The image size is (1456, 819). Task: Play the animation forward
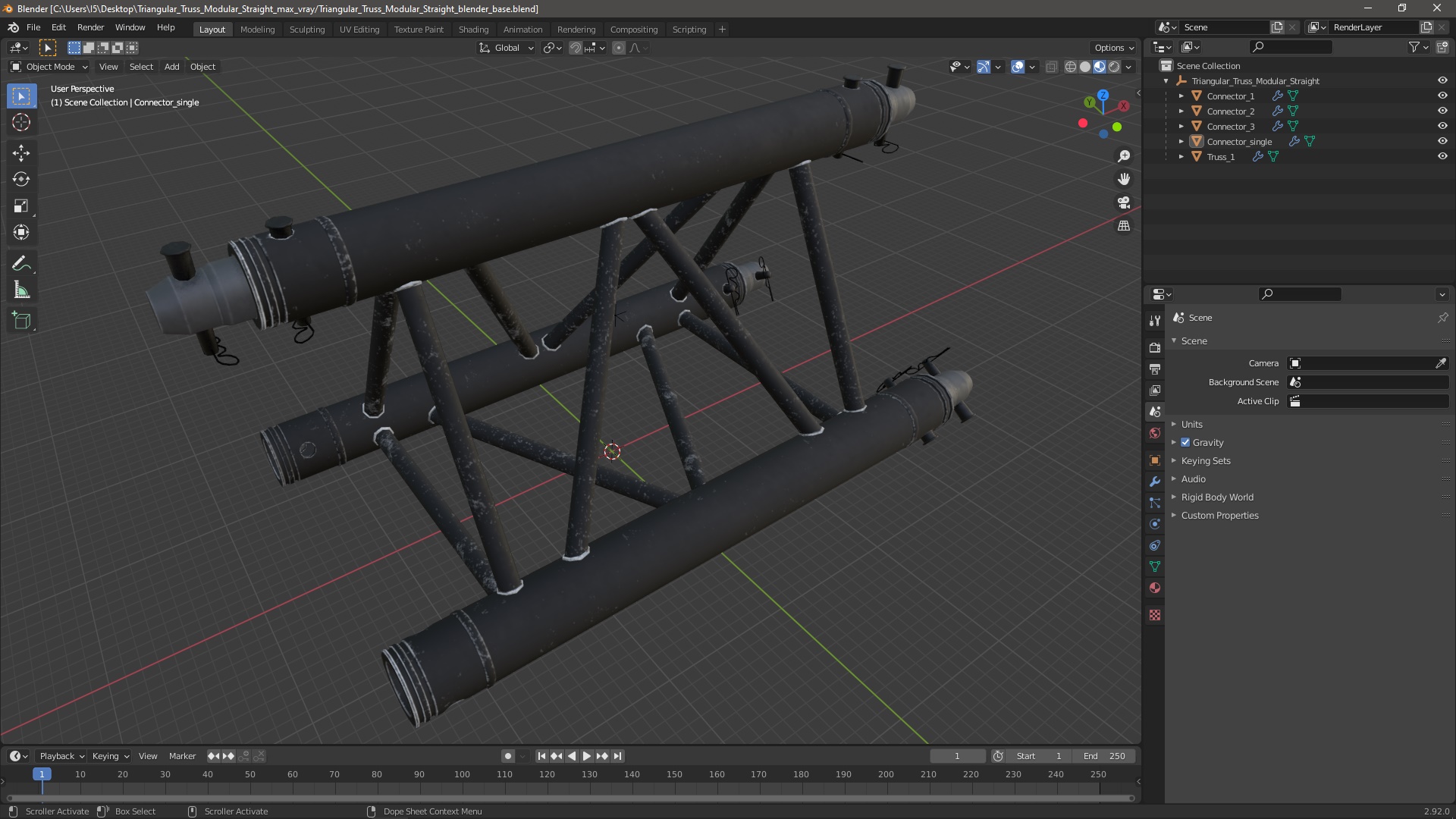click(x=587, y=756)
